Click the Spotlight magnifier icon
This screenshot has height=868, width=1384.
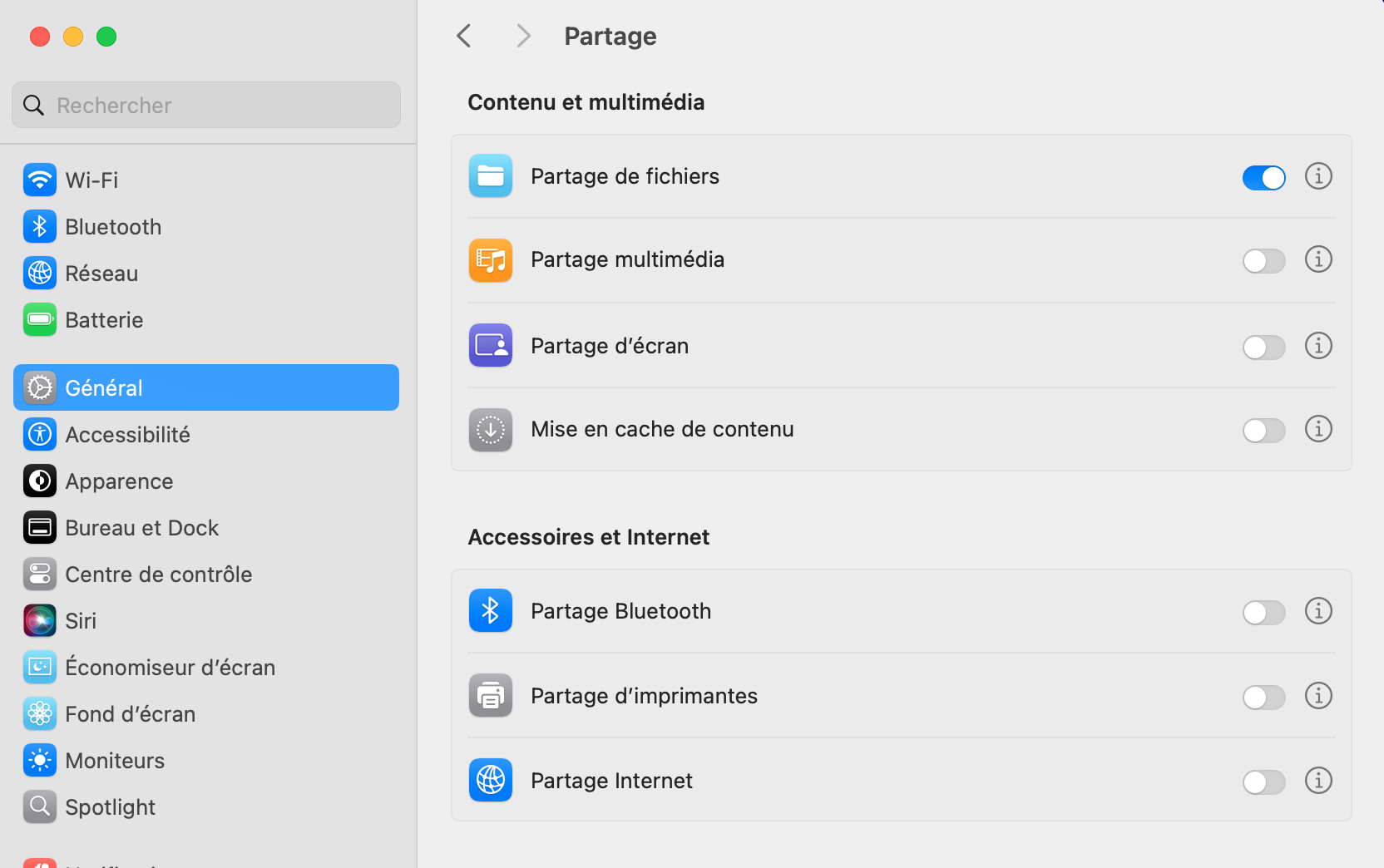(x=40, y=806)
